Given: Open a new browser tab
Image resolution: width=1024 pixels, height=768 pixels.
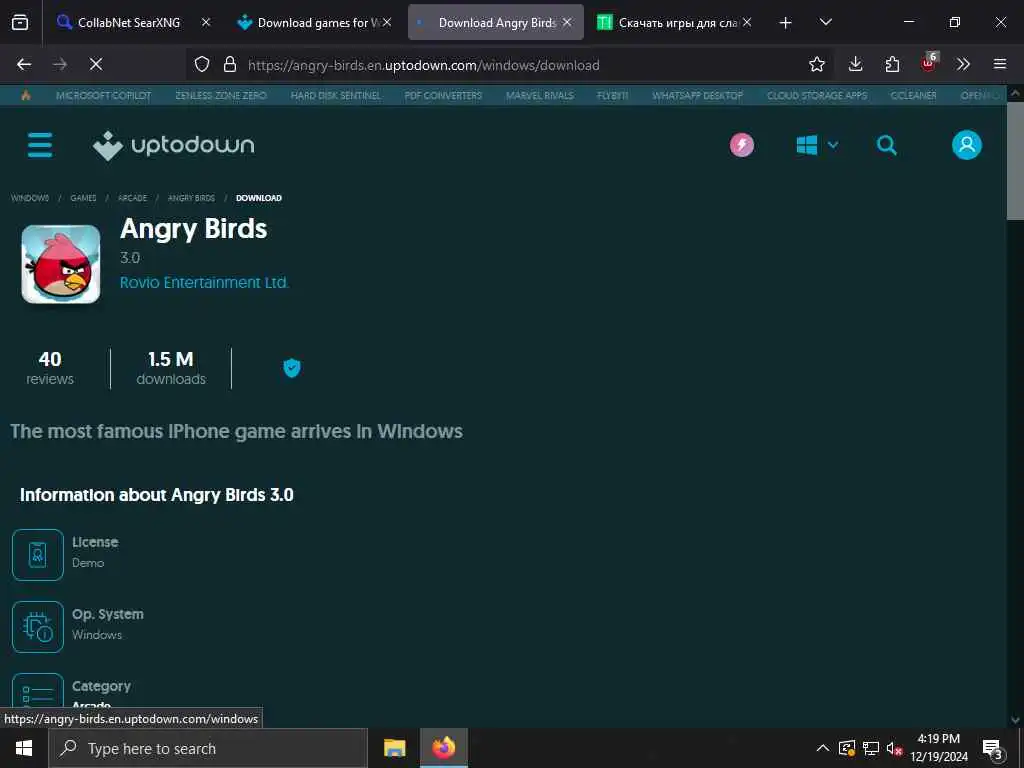Looking at the screenshot, I should pyautogui.click(x=786, y=23).
